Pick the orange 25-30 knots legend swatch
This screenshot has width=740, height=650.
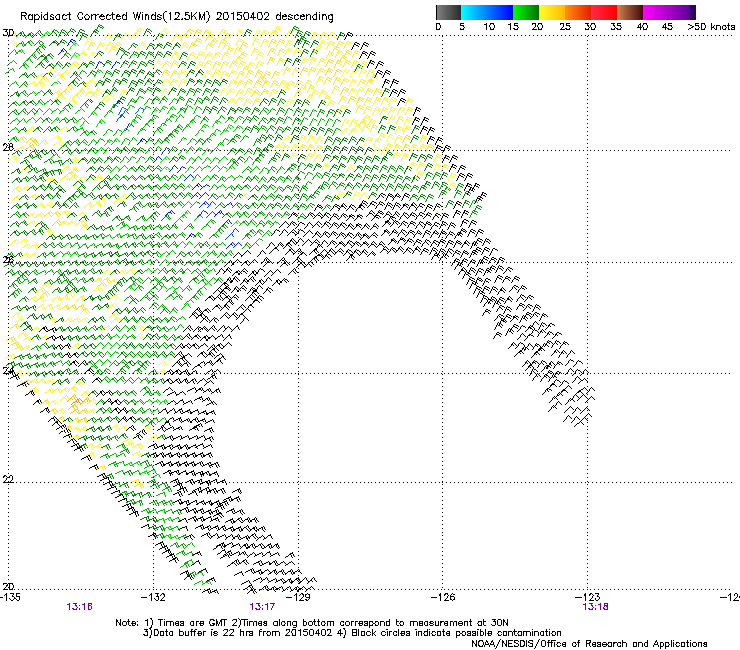click(x=578, y=12)
